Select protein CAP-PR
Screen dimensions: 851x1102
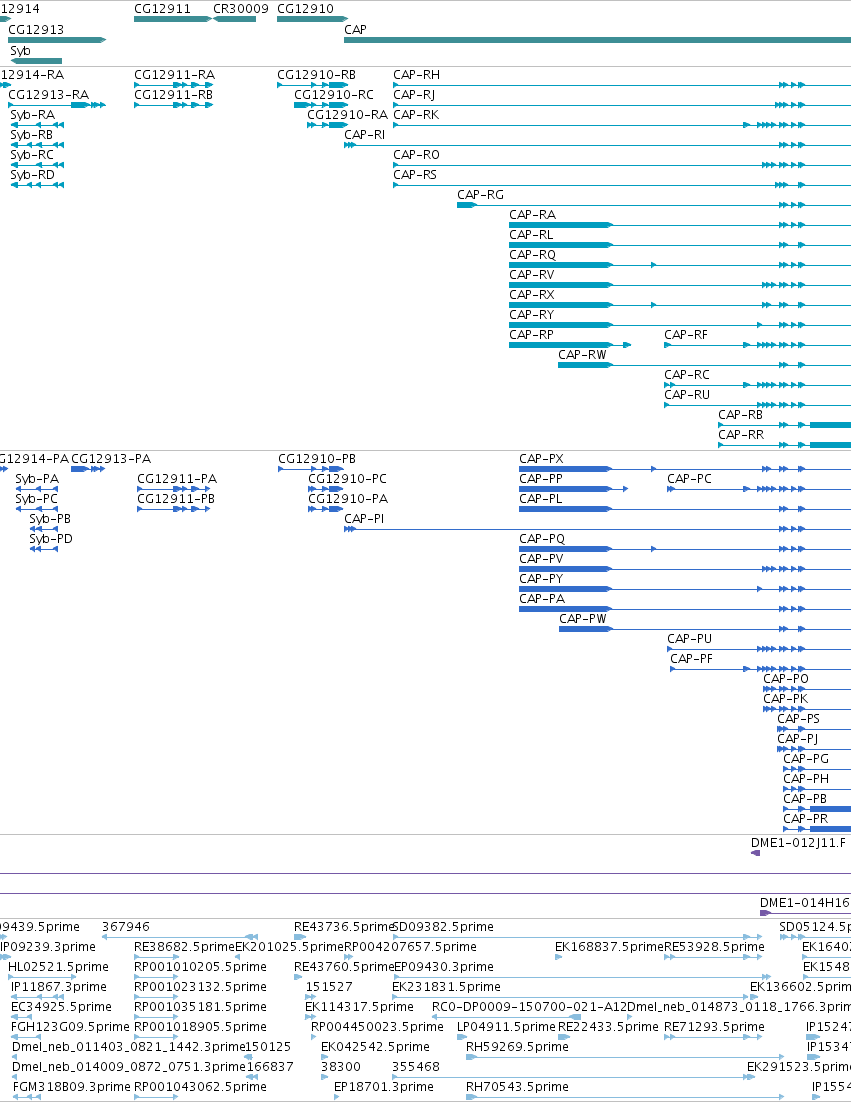click(817, 829)
